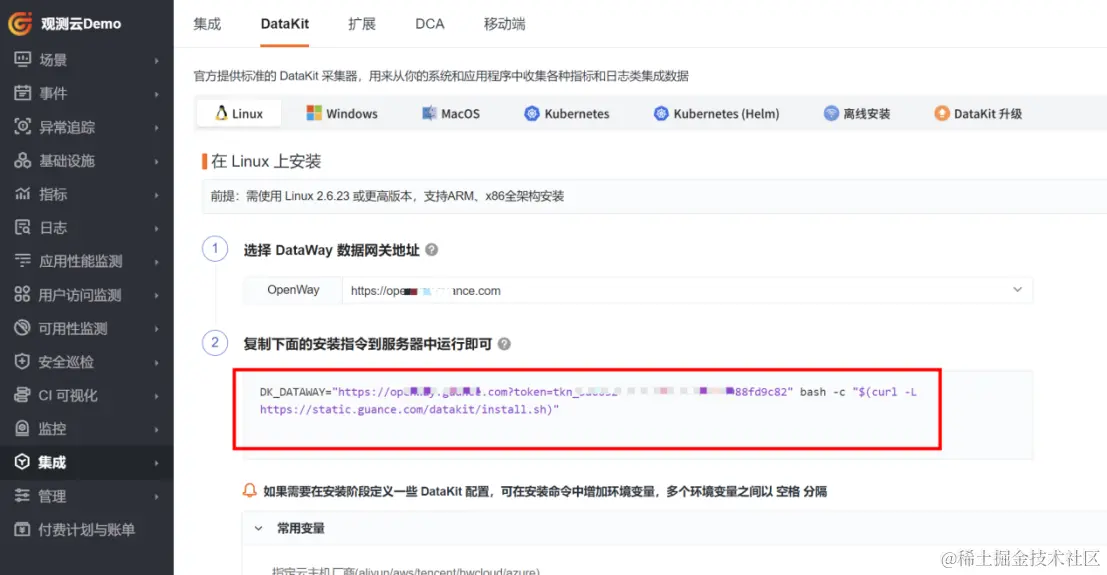Select the Kubernetes install tab label
The height and width of the screenshot is (575, 1107).
(x=576, y=114)
